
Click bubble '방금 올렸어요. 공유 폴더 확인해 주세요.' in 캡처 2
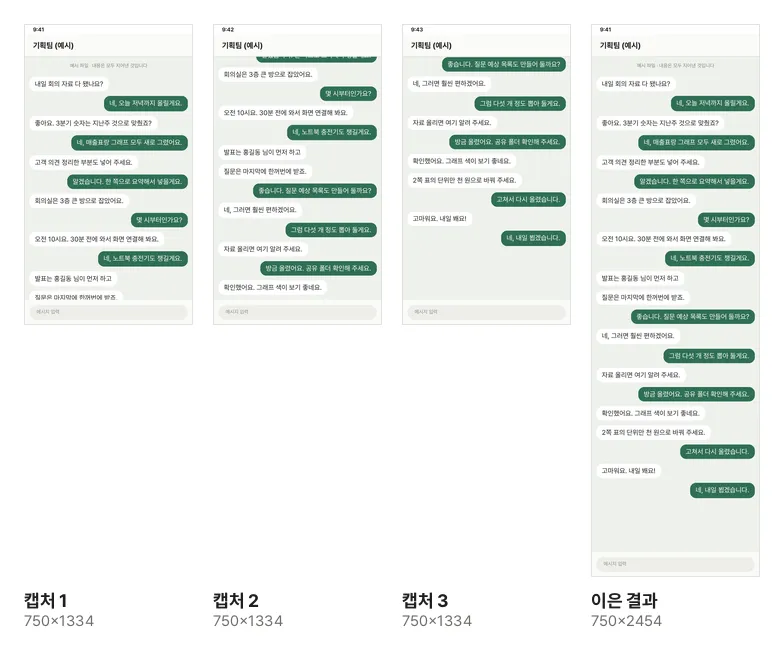click(x=318, y=268)
